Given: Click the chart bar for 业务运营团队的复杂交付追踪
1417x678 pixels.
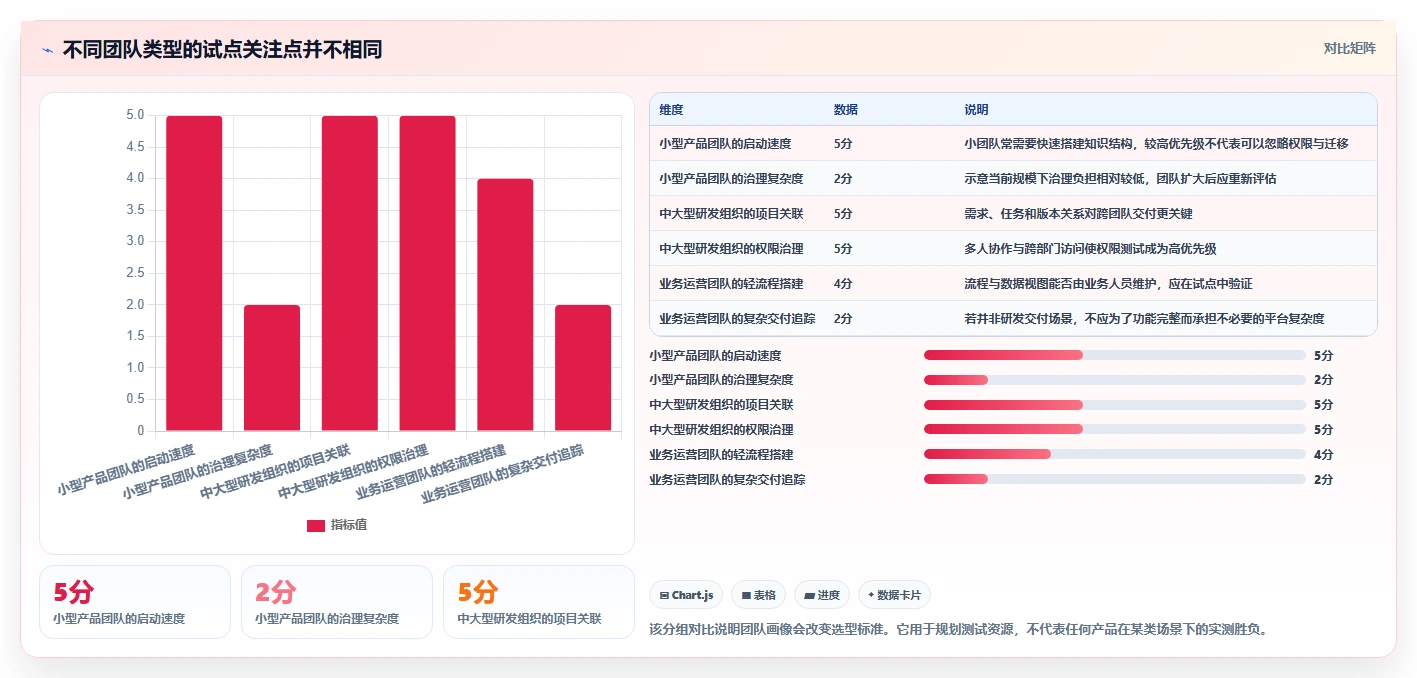Looking at the screenshot, I should [583, 368].
